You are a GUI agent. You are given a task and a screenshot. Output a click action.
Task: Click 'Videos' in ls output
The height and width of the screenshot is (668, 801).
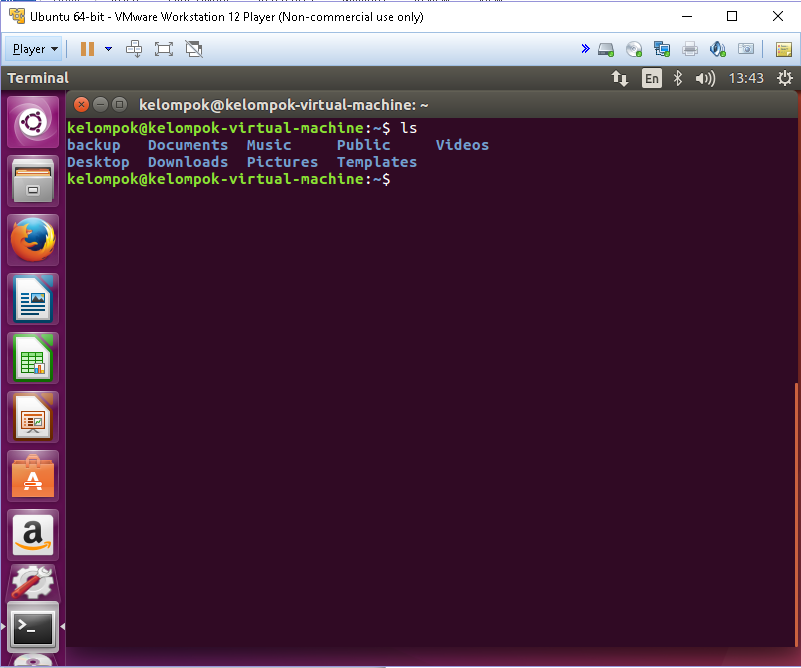[462, 145]
